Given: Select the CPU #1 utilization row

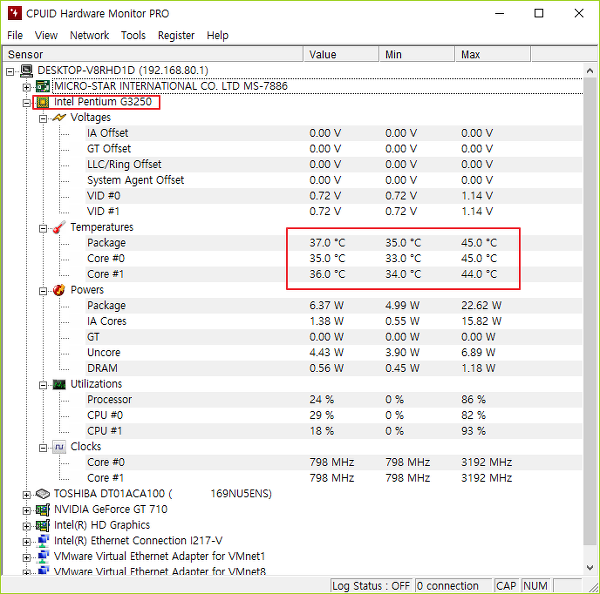Looking at the screenshot, I should [333, 431].
